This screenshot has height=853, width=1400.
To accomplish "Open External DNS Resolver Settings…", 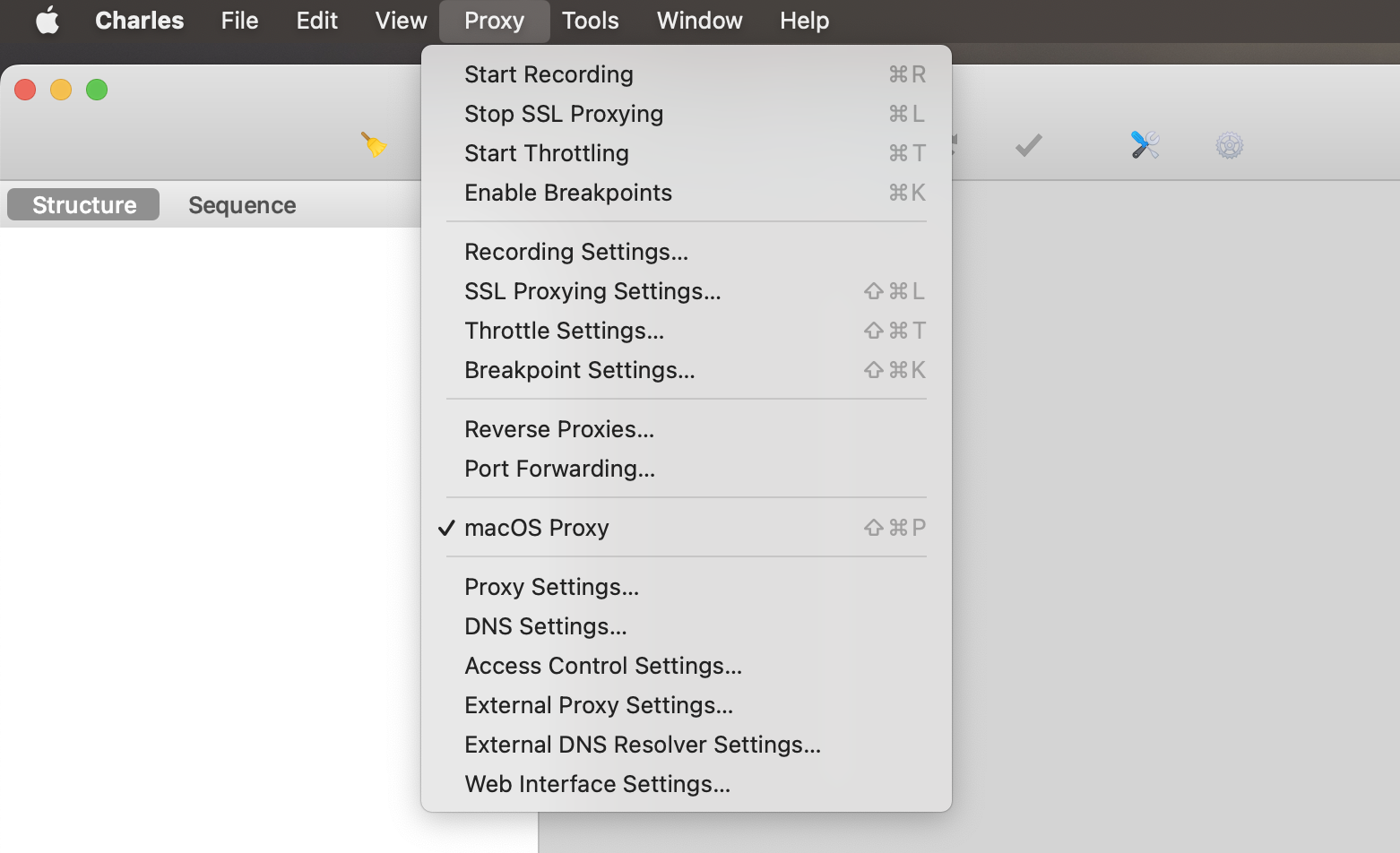I will pyautogui.click(x=687, y=745).
